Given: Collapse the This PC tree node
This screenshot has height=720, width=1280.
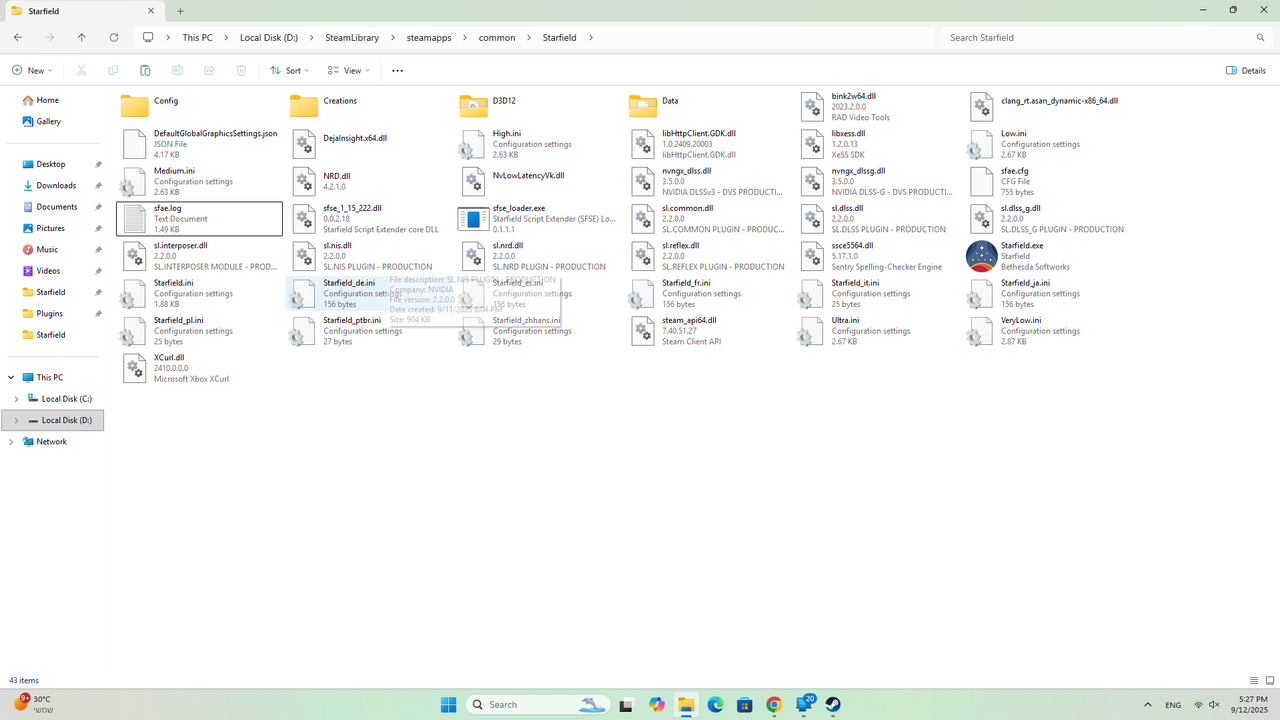Looking at the screenshot, I should (12, 378).
